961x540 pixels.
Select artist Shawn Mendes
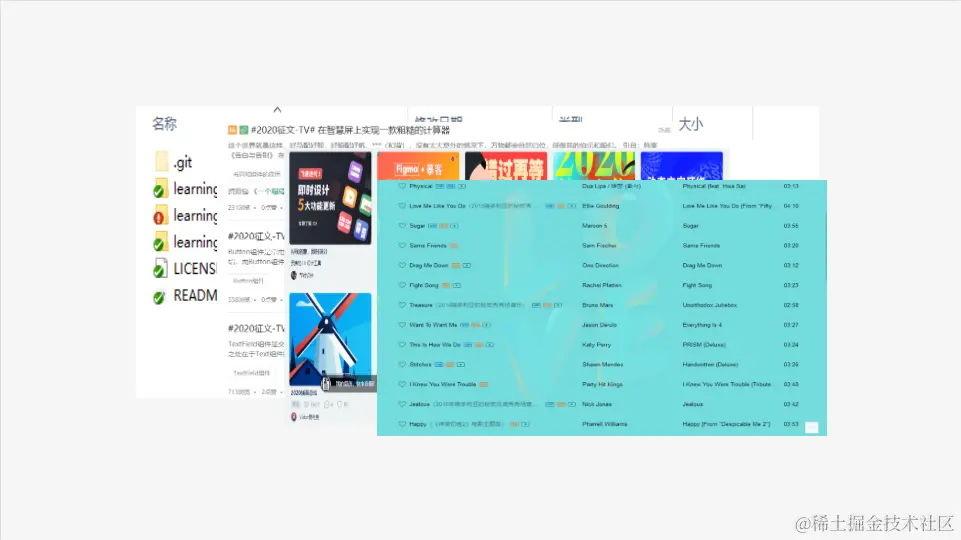point(602,364)
